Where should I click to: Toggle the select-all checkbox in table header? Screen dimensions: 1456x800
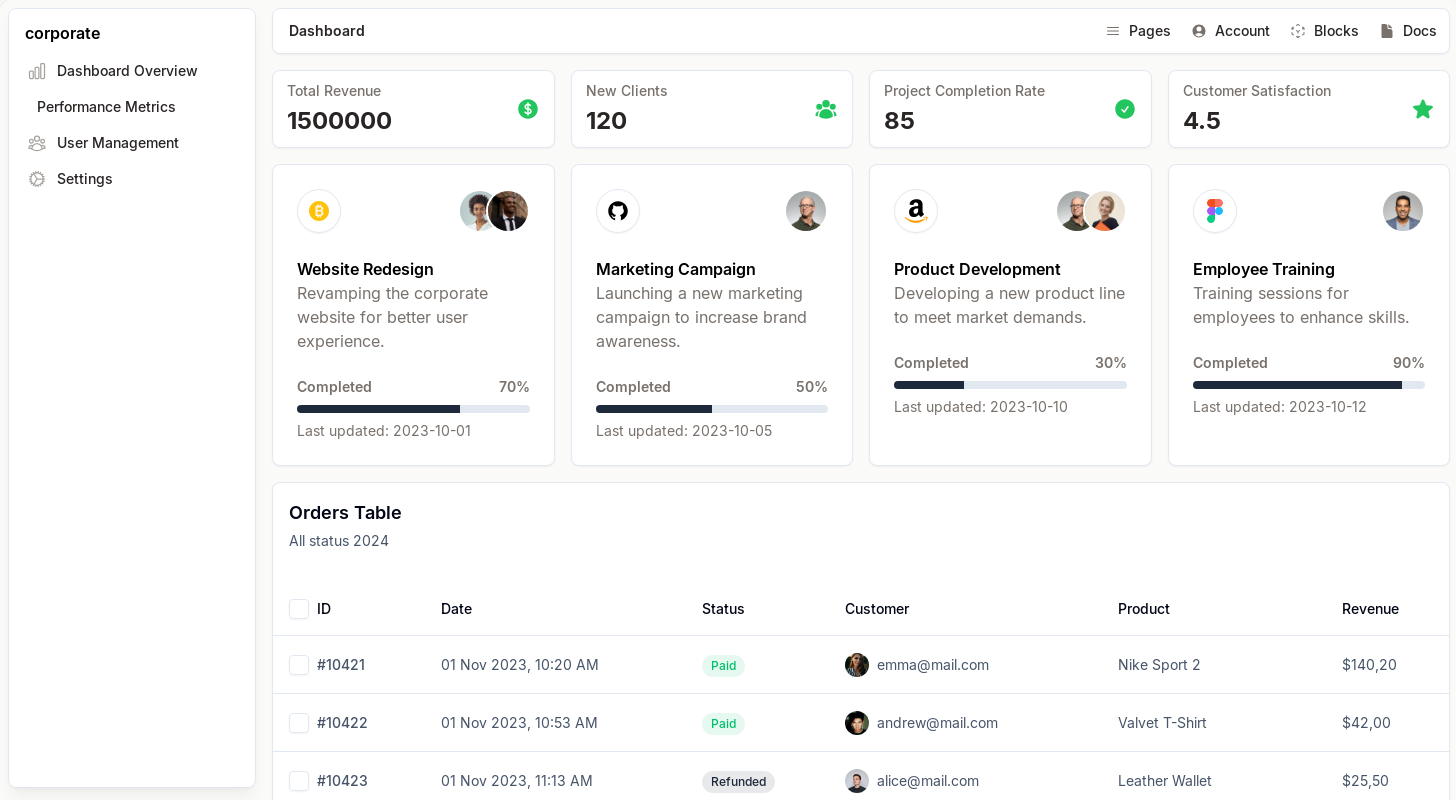click(299, 609)
